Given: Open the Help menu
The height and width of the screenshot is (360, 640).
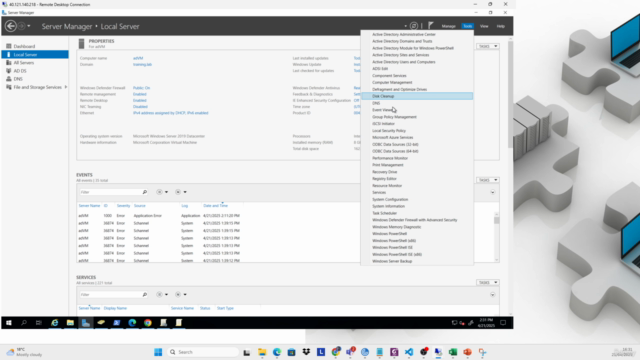Looking at the screenshot, I should pos(500,26).
